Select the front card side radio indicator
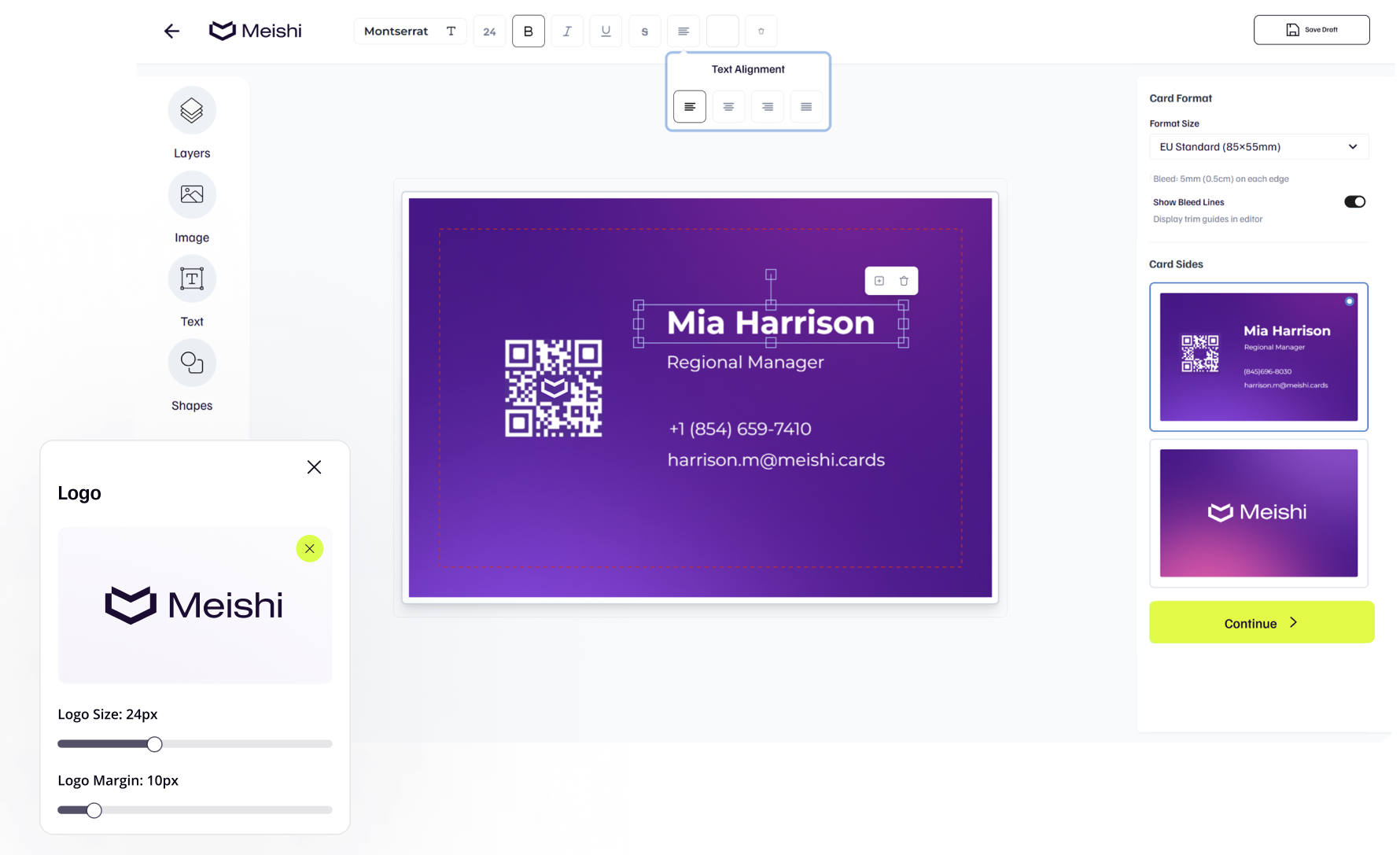This screenshot has width=1400, height=855. (1349, 300)
